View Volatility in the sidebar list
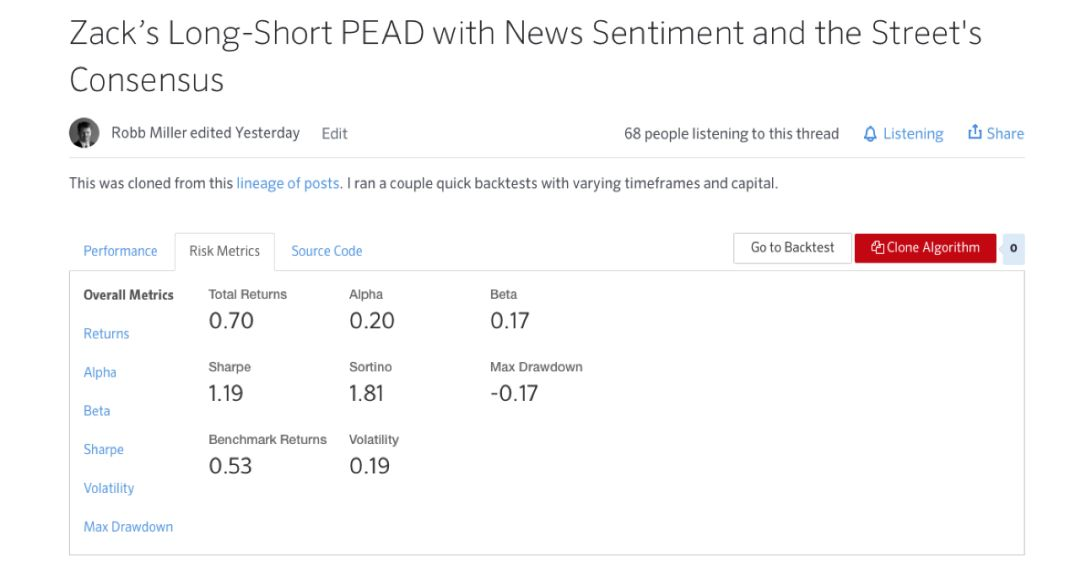The height and width of the screenshot is (568, 1080). [x=109, y=488]
